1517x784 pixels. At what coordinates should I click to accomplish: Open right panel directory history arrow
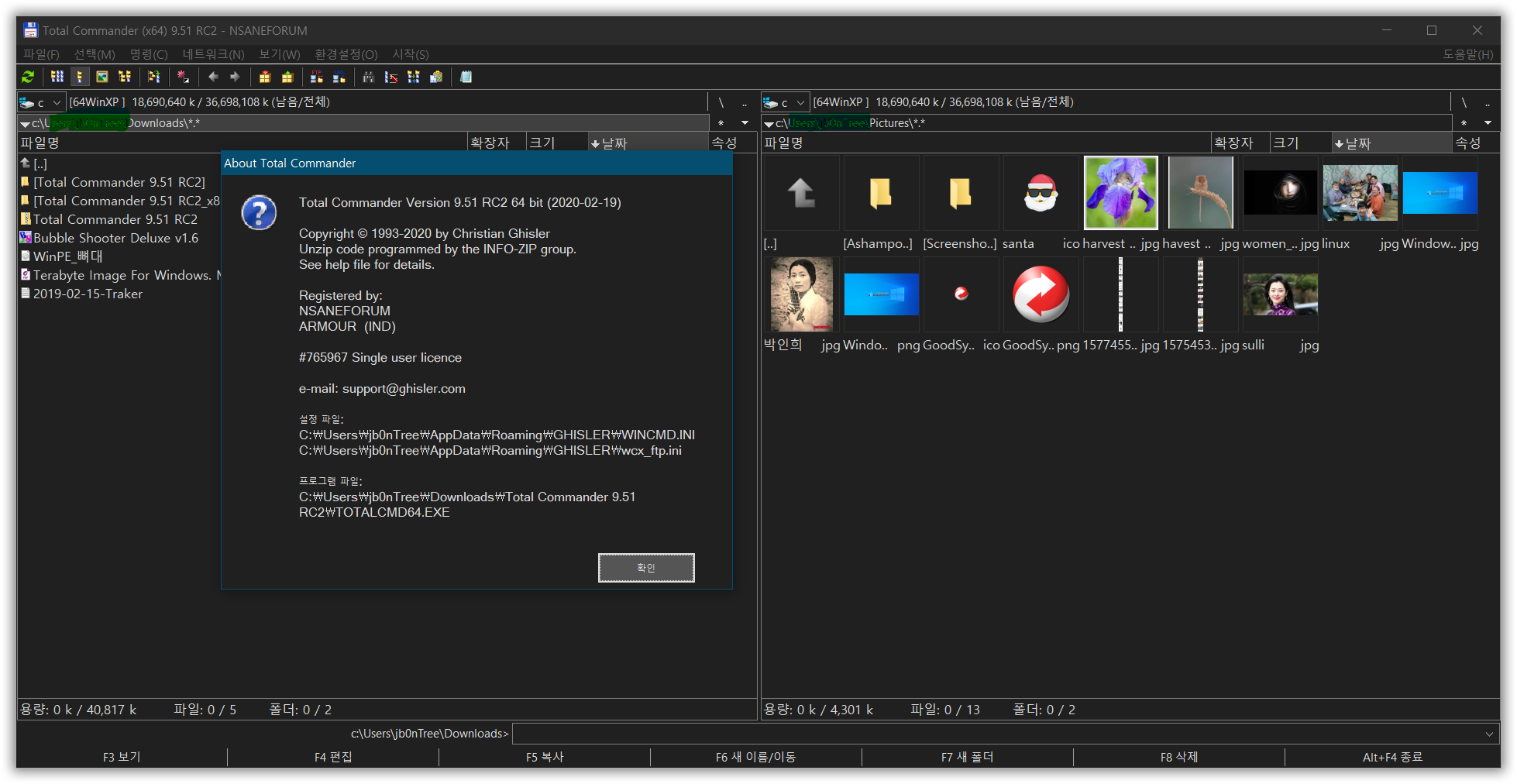1488,123
